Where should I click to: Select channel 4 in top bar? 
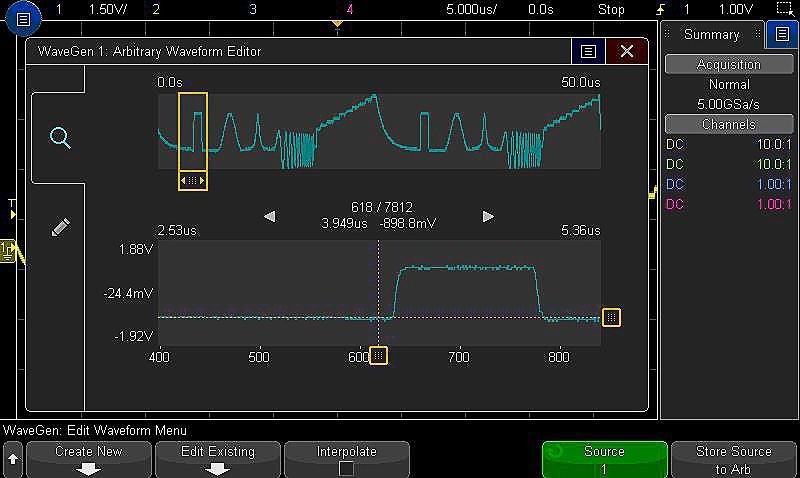[350, 10]
